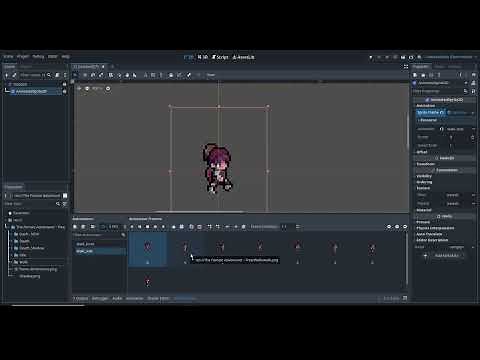Toggle distraction-free mode icon above viewport
480x360 pixels.
point(406,67)
